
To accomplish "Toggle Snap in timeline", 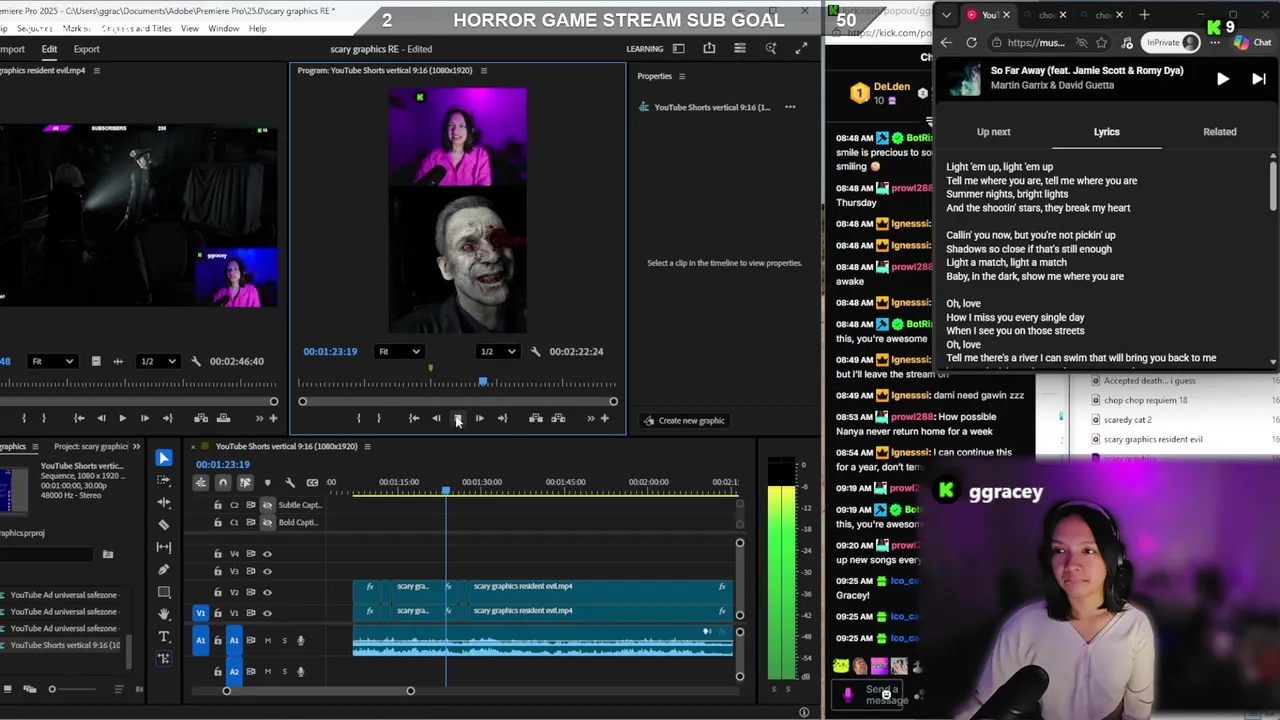I will pyautogui.click(x=223, y=483).
